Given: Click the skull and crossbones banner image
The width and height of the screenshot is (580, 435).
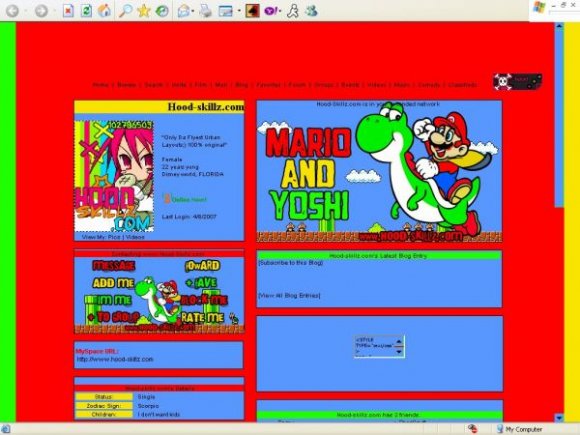Looking at the screenshot, I should 518,82.
